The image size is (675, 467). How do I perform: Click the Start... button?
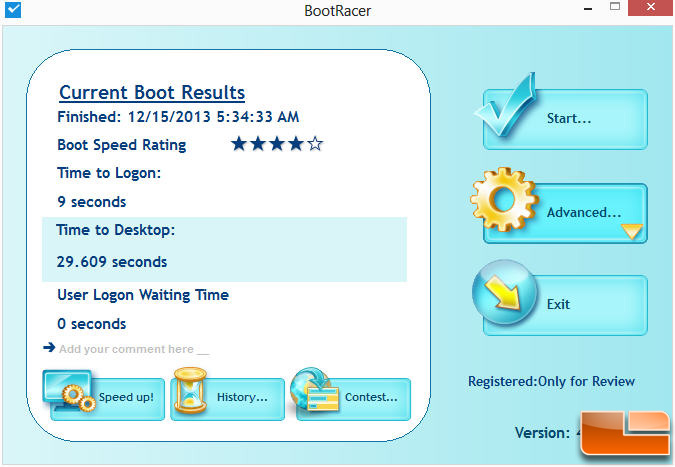pos(565,119)
